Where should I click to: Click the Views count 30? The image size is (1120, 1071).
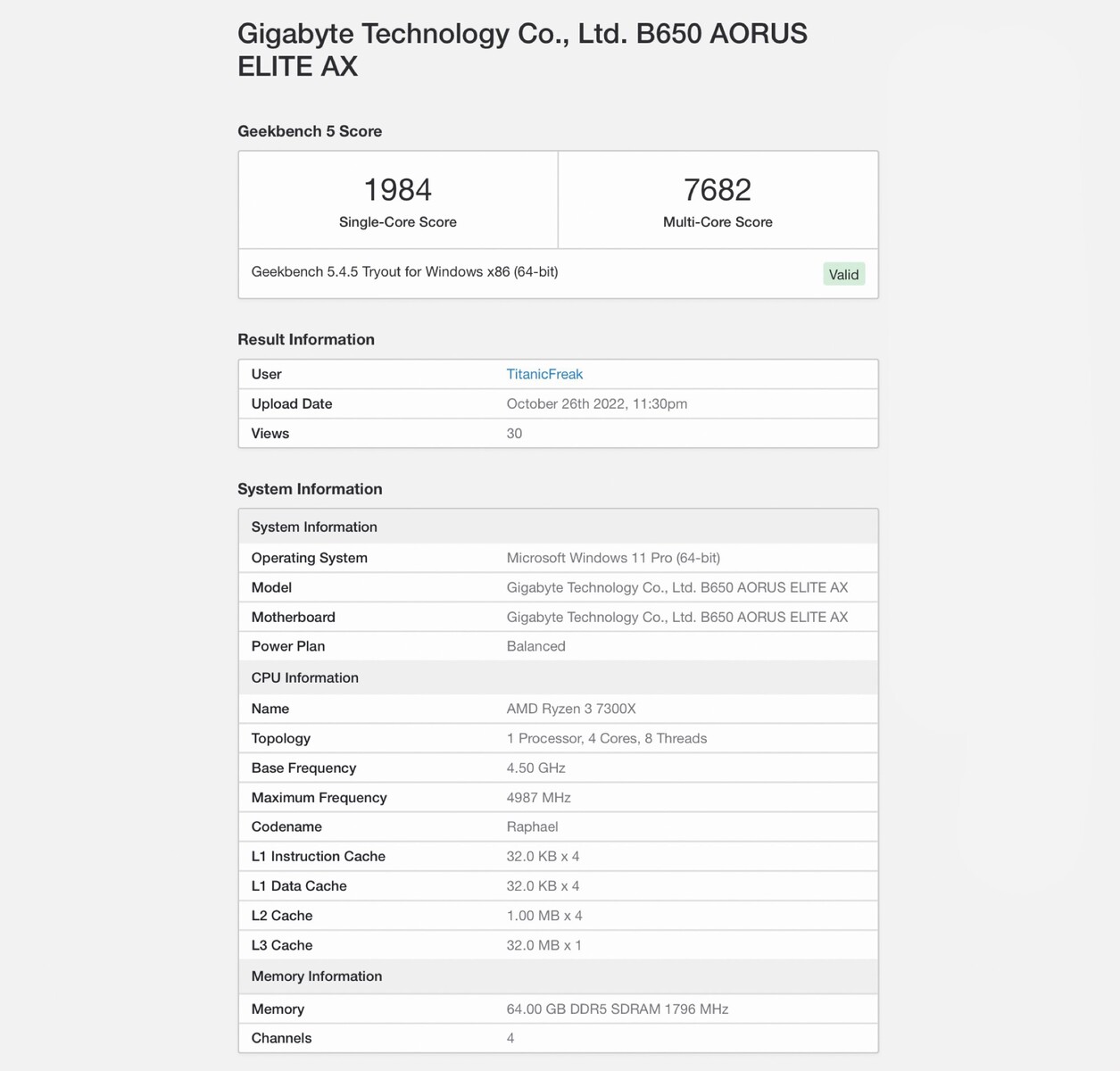tap(514, 433)
